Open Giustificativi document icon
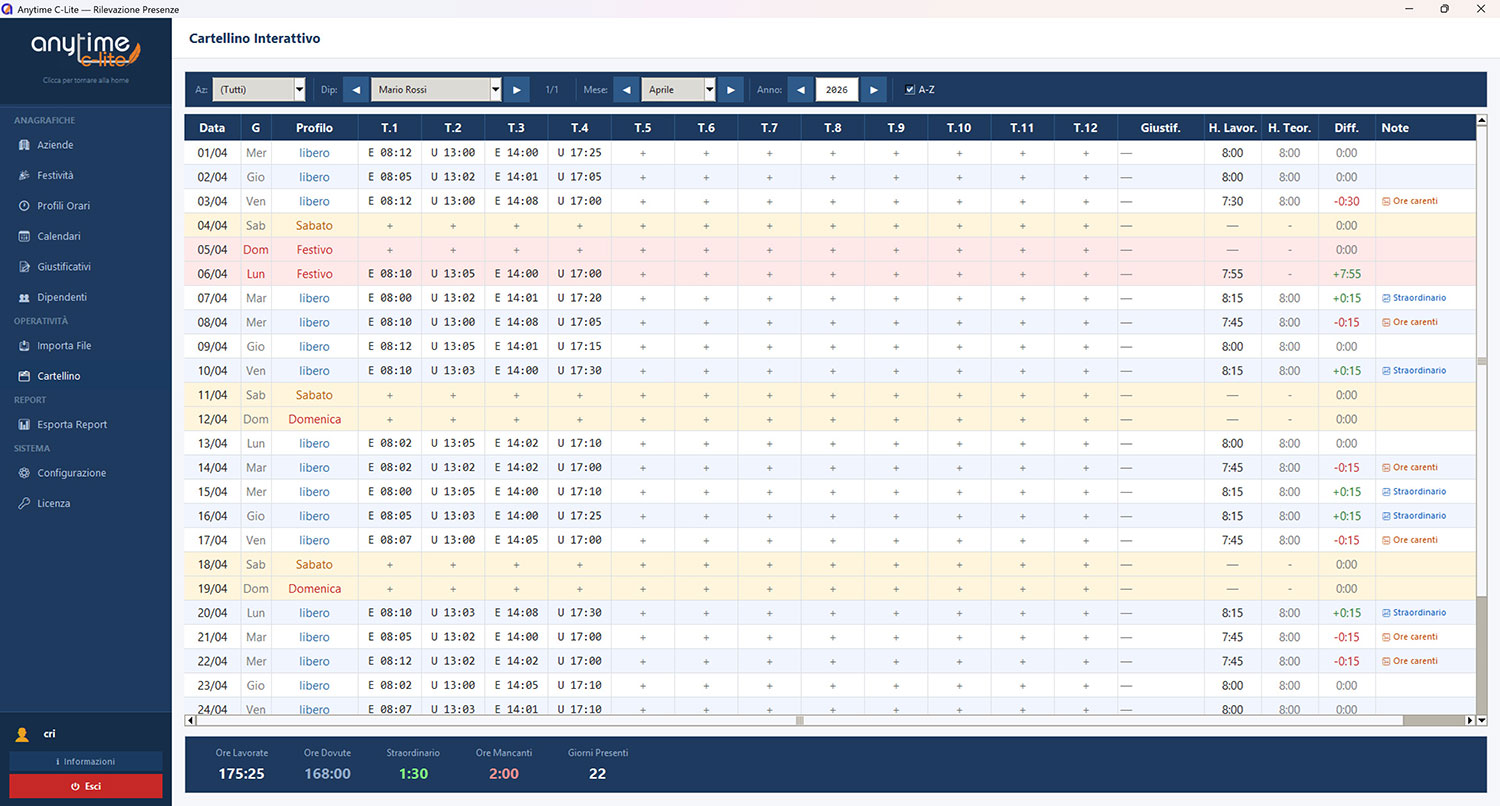The height and width of the screenshot is (806, 1500). click(24, 267)
